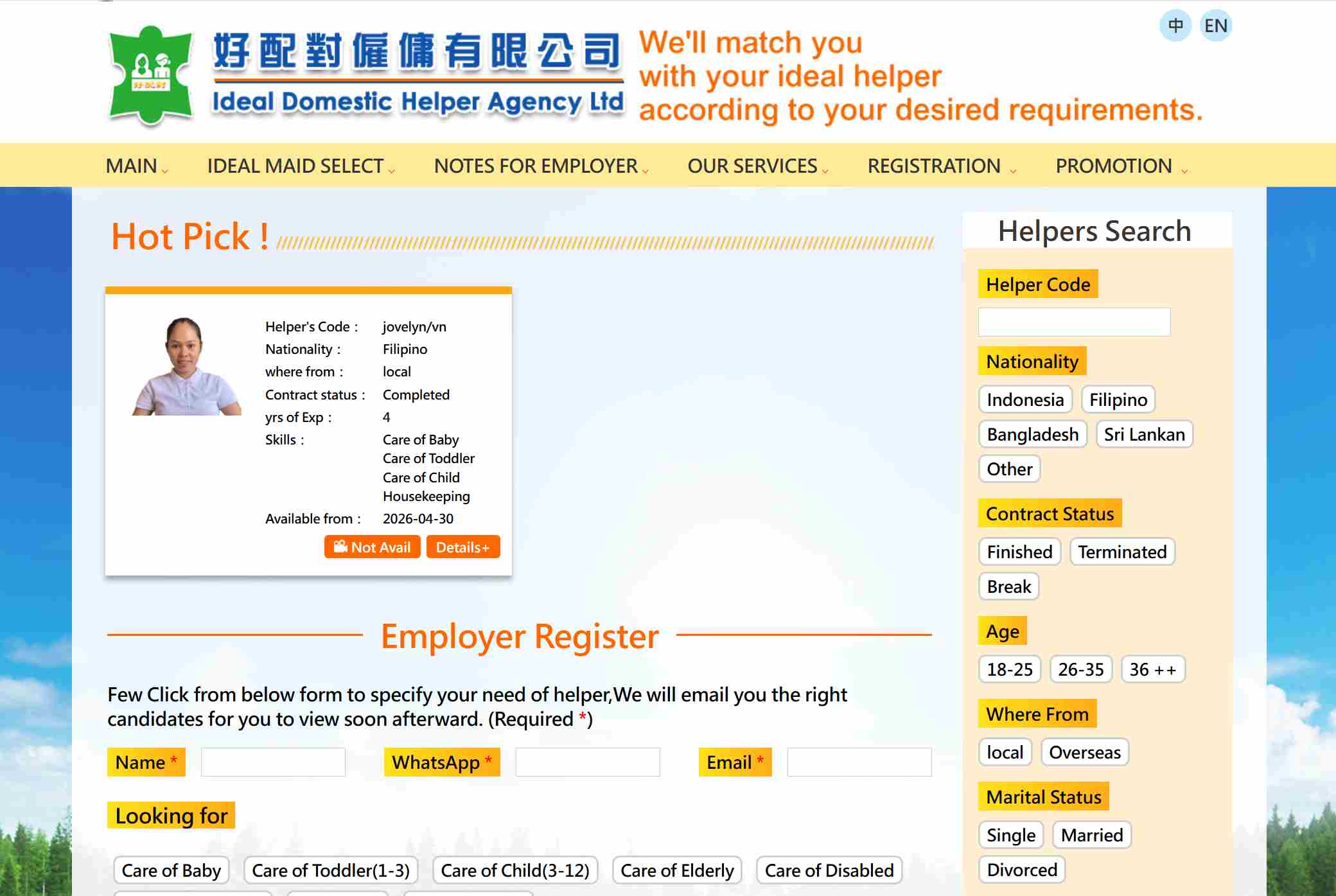Image resolution: width=1336 pixels, height=896 pixels.
Task: Open the NOTES FOR EMPLOYER menu
Action: click(x=541, y=166)
